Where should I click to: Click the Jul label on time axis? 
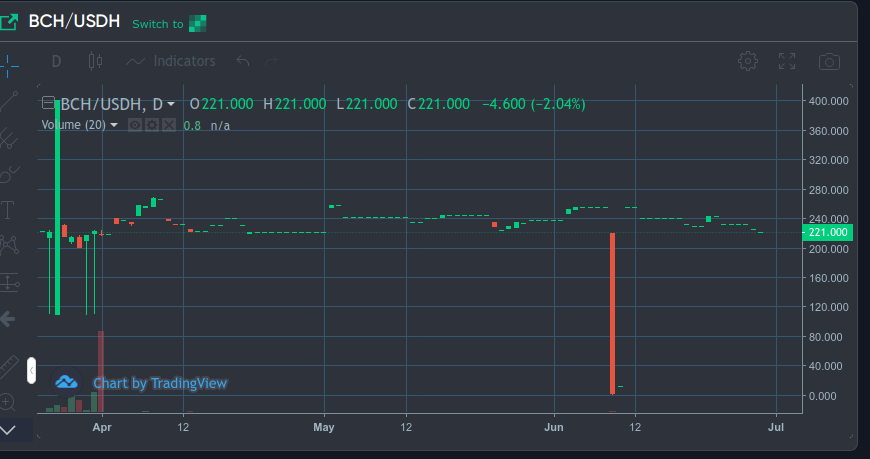pos(776,427)
